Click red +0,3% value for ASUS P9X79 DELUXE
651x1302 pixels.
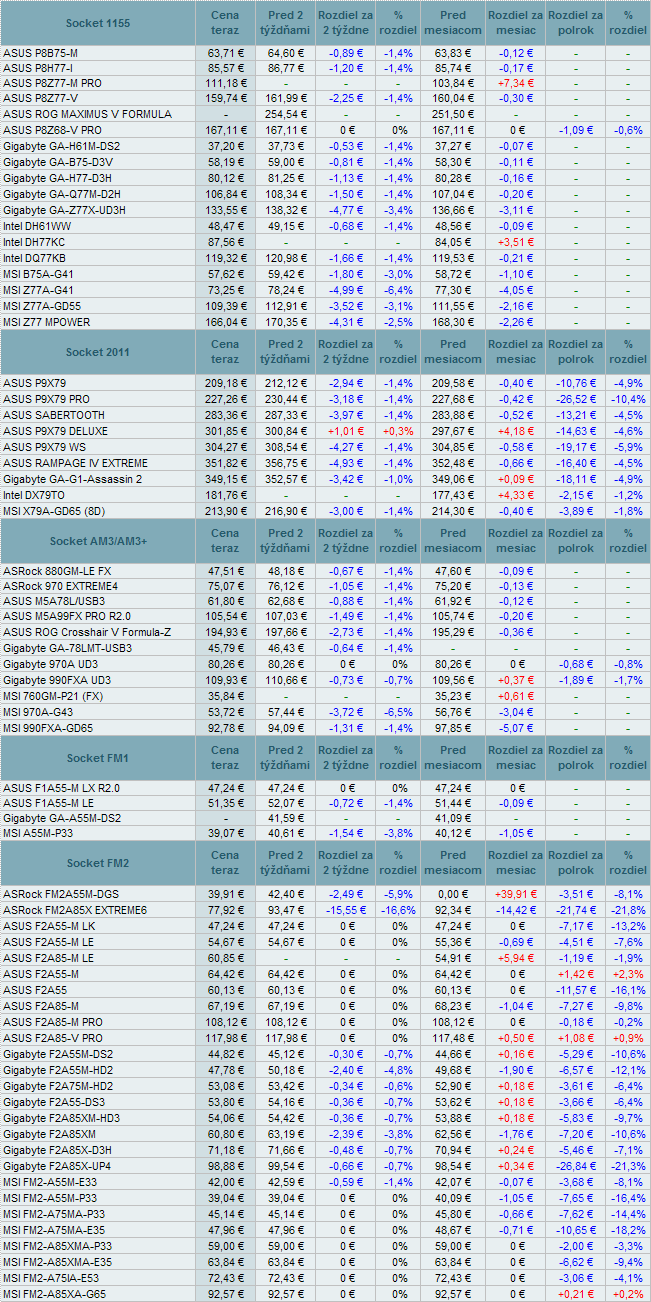(399, 431)
